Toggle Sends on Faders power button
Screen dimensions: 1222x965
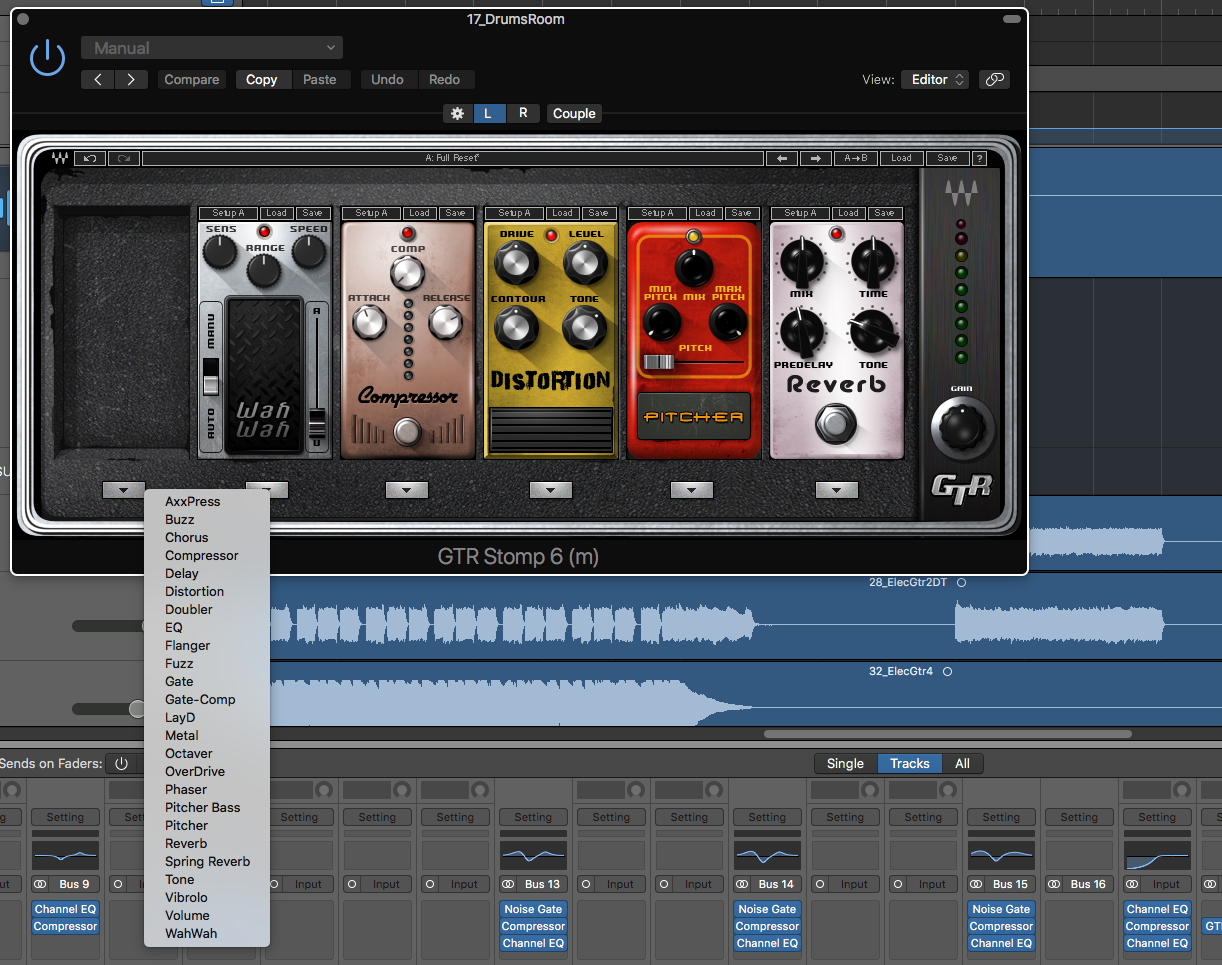pyautogui.click(x=122, y=763)
